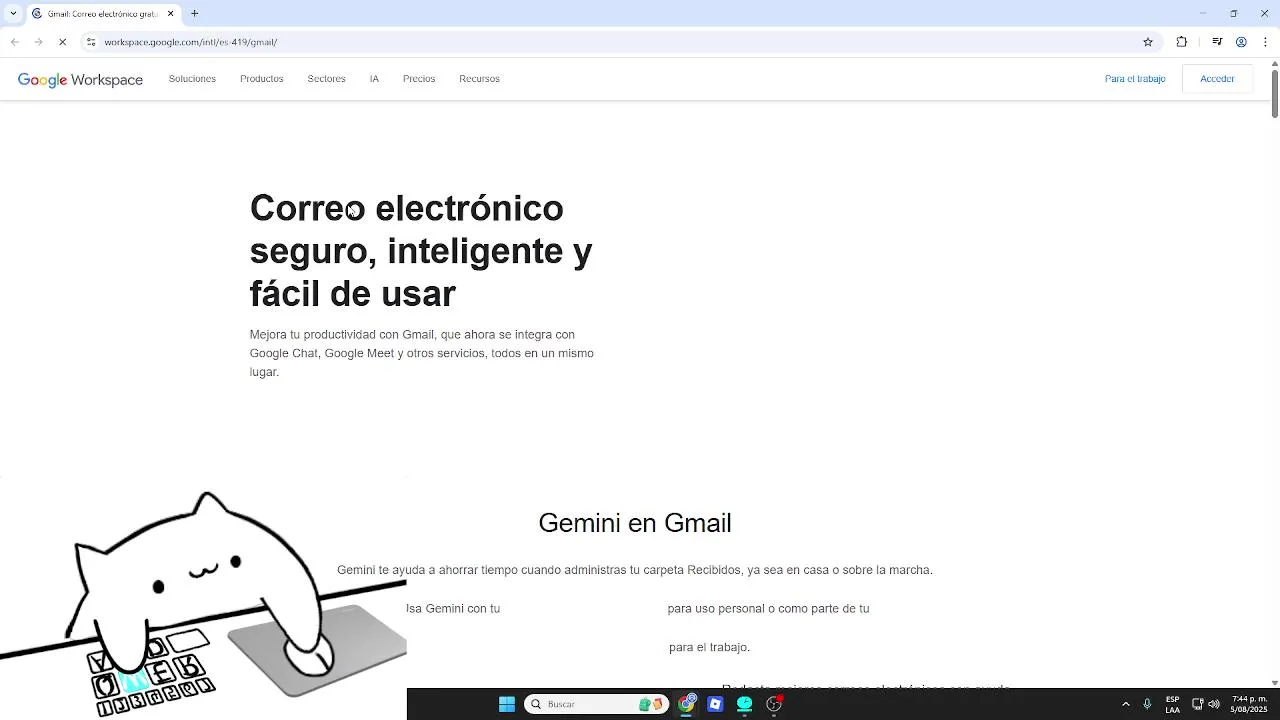Click the Acceder button
1280x720 pixels.
point(1217,79)
